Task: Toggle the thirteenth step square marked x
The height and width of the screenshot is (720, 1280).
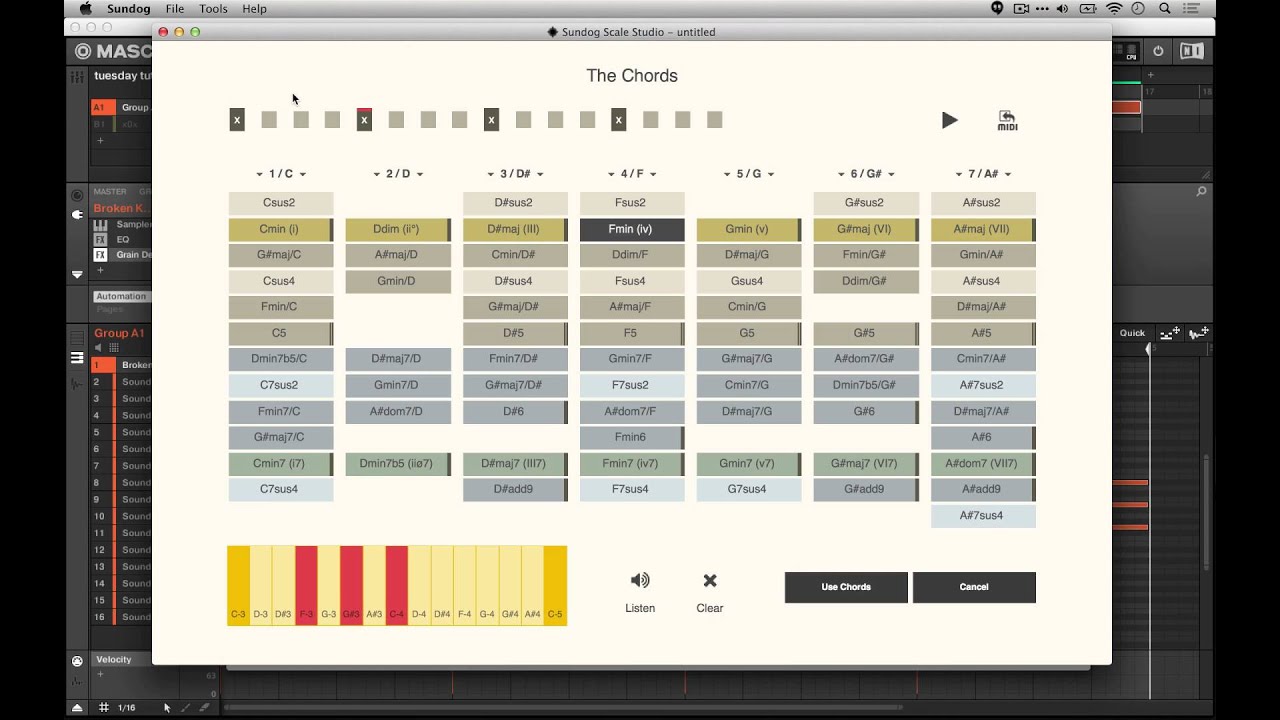Action: [x=619, y=120]
